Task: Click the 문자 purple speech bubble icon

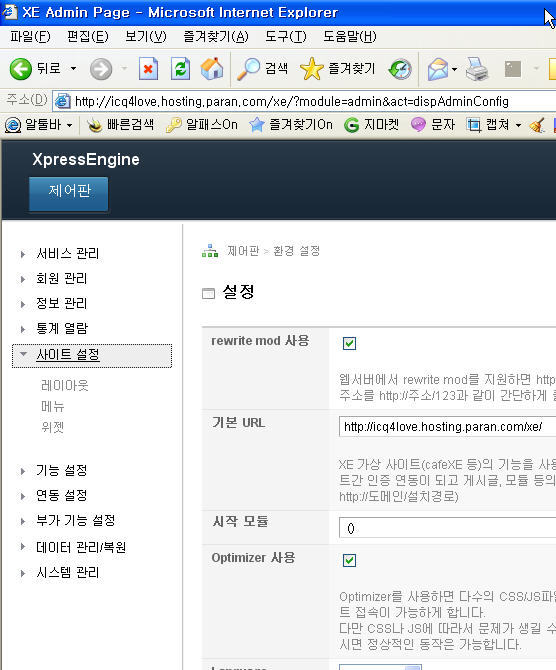Action: 418,125
